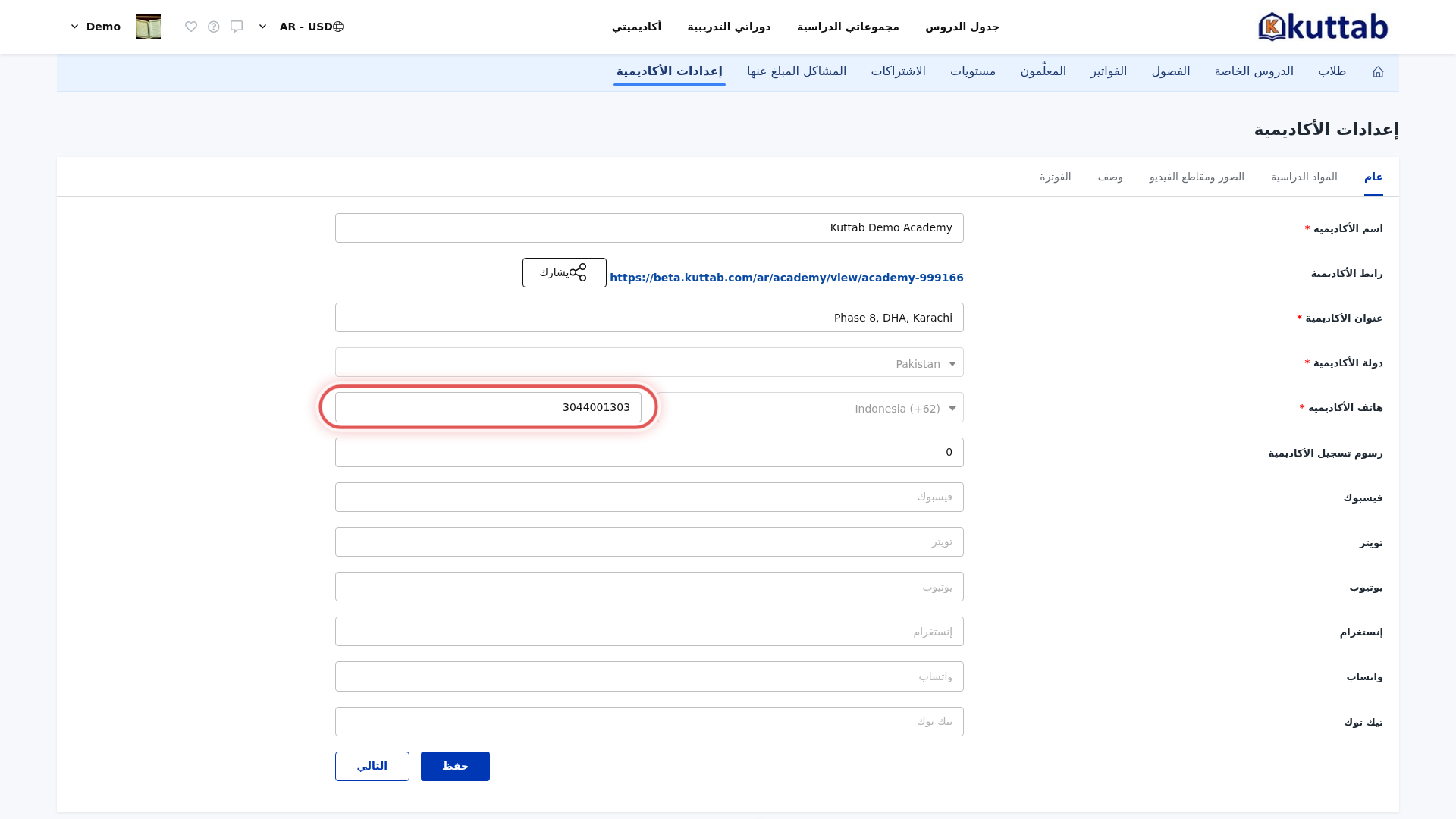Go to the الاشتراكات (subscriptions) section
The image size is (1456, 819).
(x=899, y=71)
